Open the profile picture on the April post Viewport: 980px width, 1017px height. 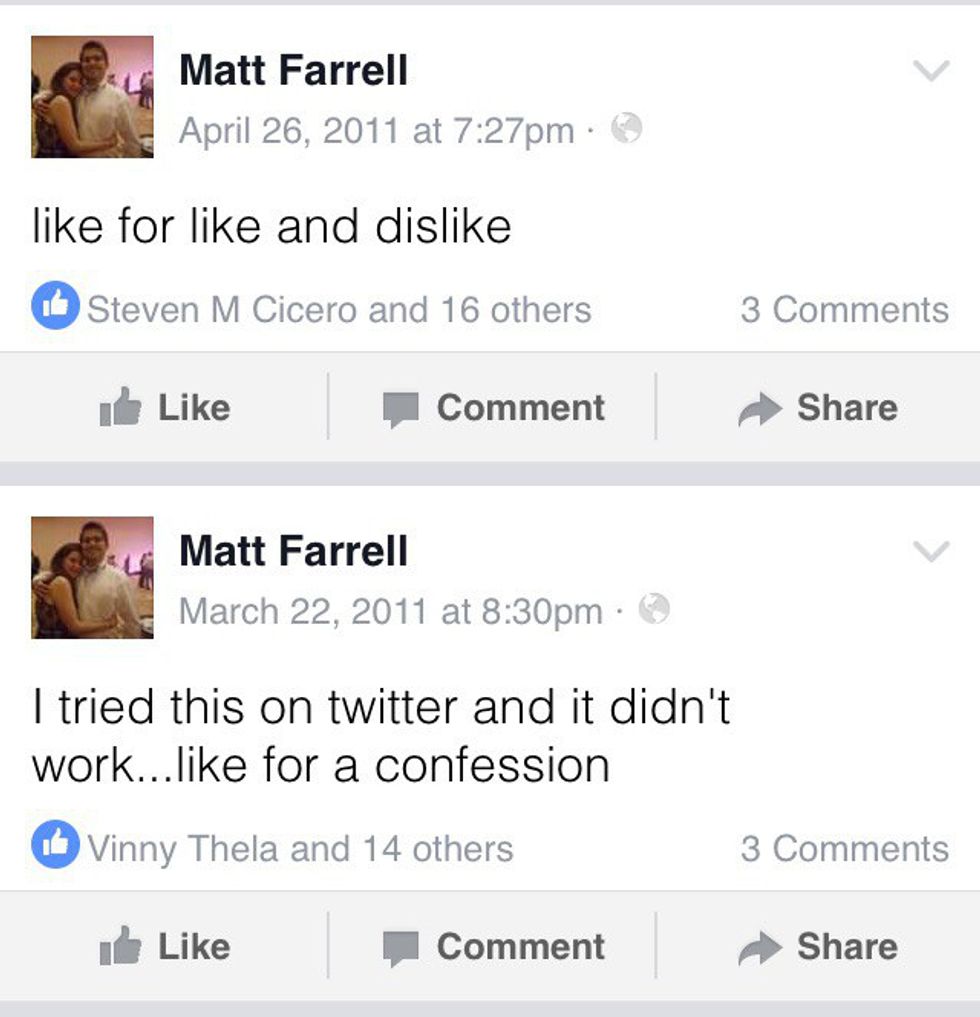coord(92,97)
